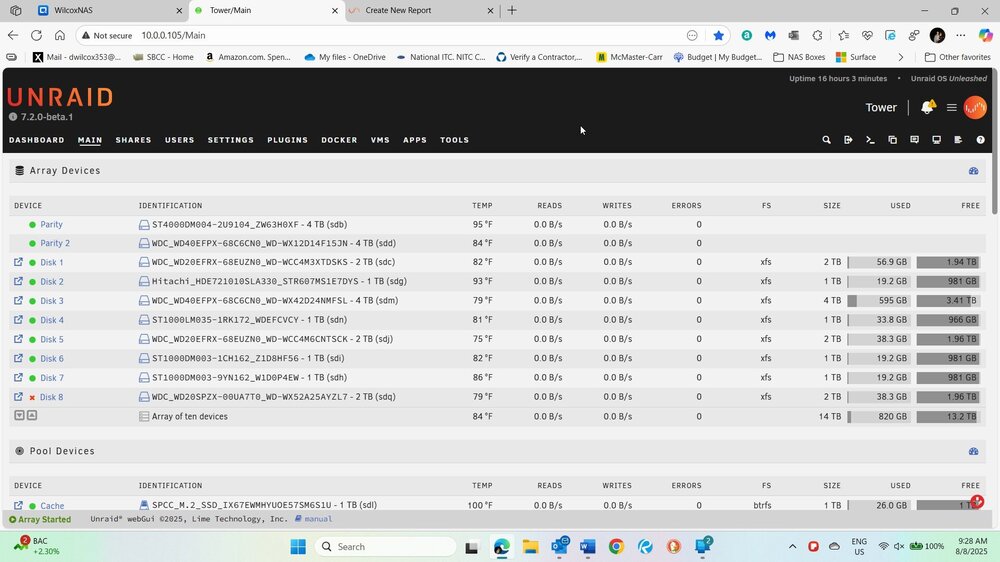Toggle the green status dot for Cache
The image size is (1000, 562).
pyautogui.click(x=32, y=506)
